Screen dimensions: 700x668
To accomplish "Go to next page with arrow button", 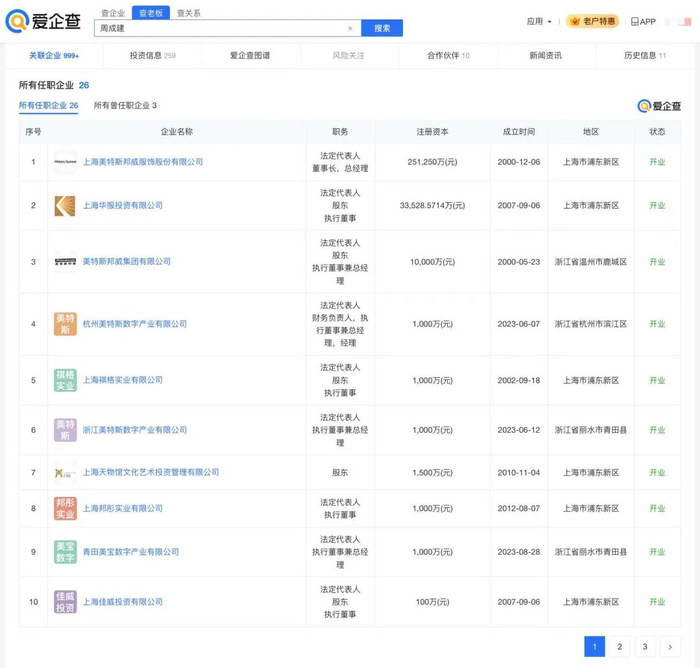I will (x=670, y=647).
